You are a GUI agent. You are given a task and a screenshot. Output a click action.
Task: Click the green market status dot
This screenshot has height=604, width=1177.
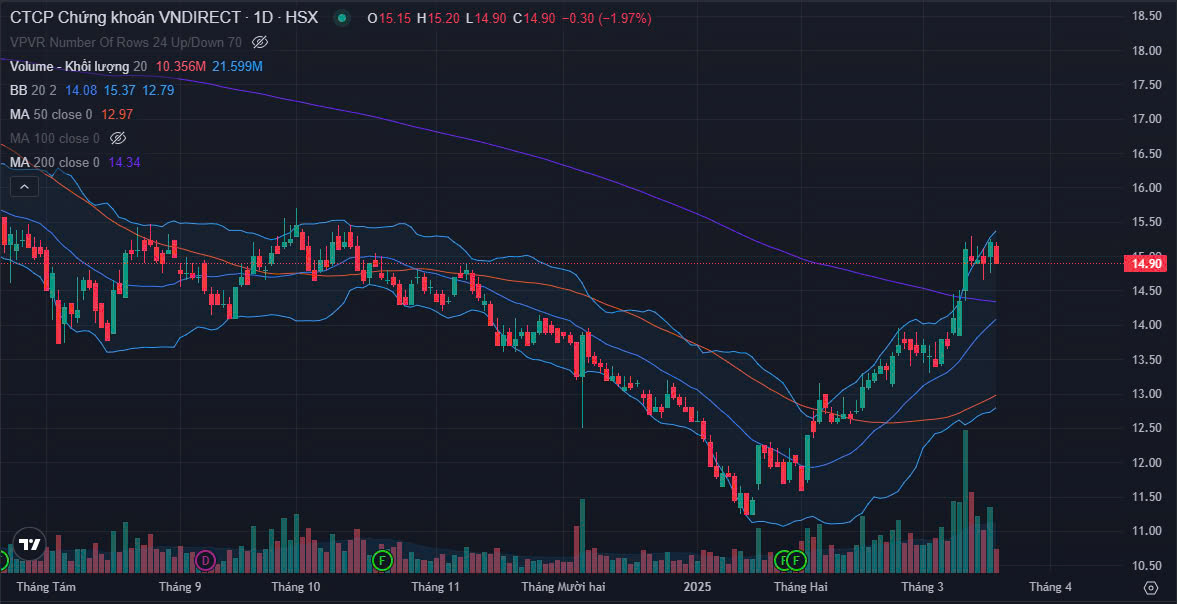[342, 19]
